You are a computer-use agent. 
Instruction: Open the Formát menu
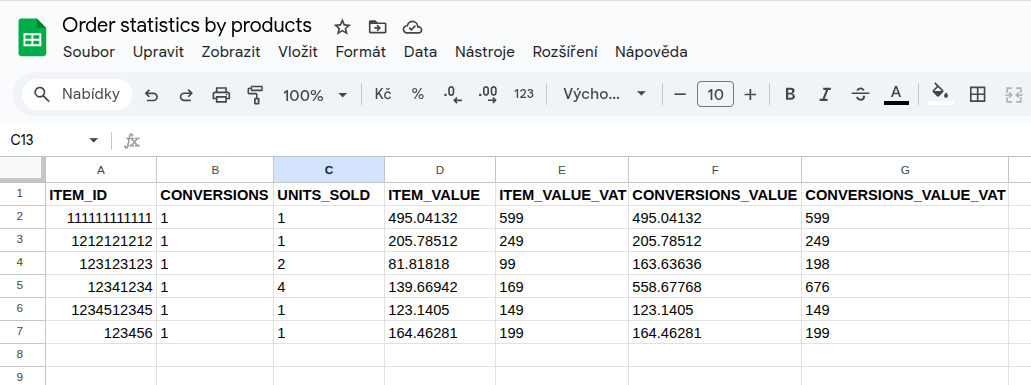point(360,52)
